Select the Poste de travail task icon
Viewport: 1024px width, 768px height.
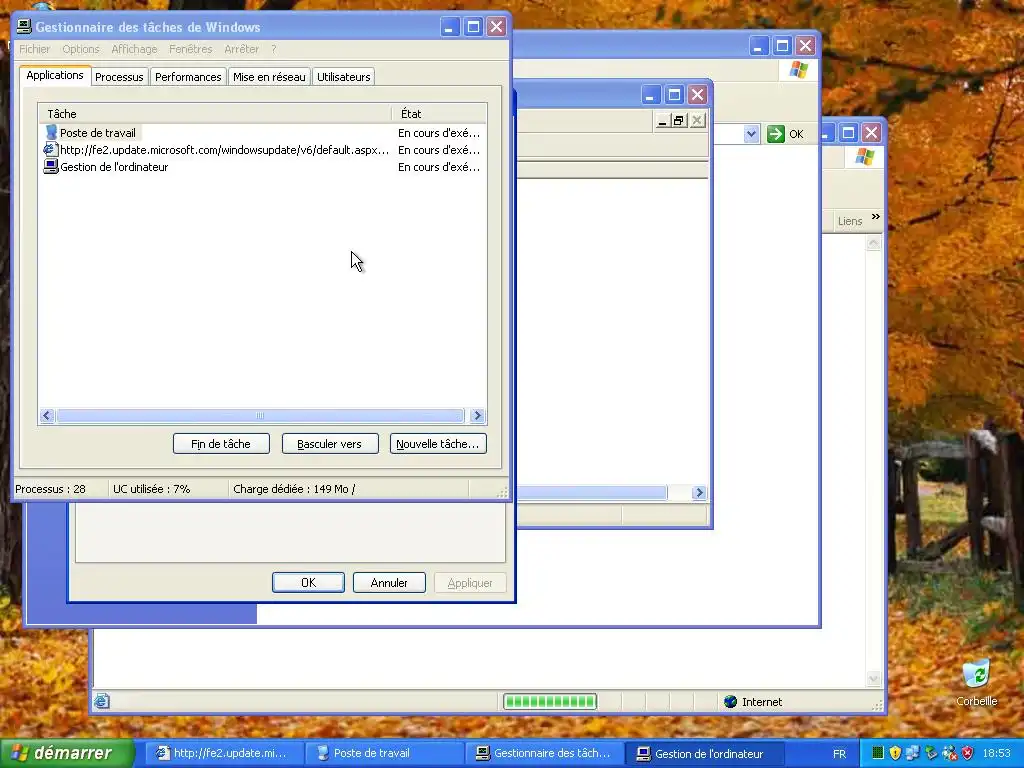[x=51, y=133]
